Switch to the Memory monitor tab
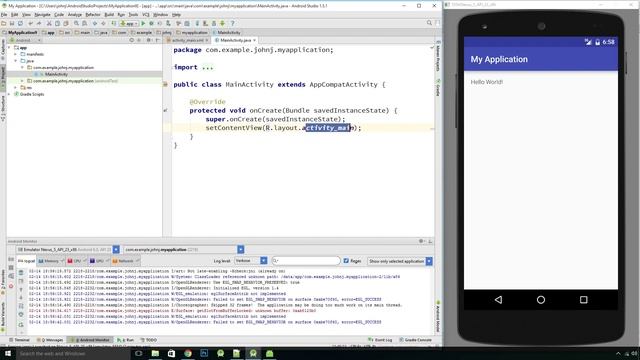 pyautogui.click(x=51, y=261)
